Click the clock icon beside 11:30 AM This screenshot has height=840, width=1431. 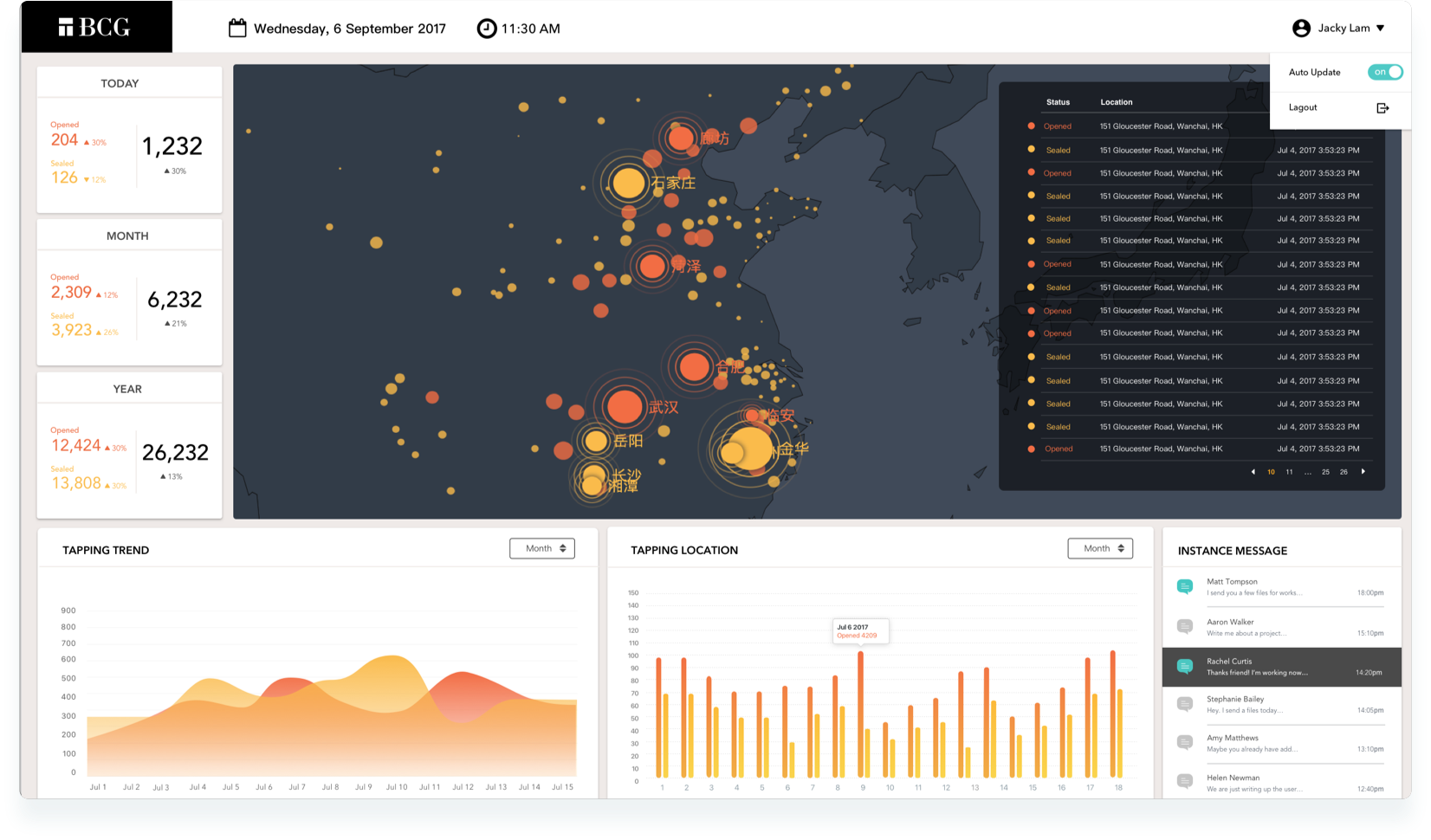tap(487, 29)
